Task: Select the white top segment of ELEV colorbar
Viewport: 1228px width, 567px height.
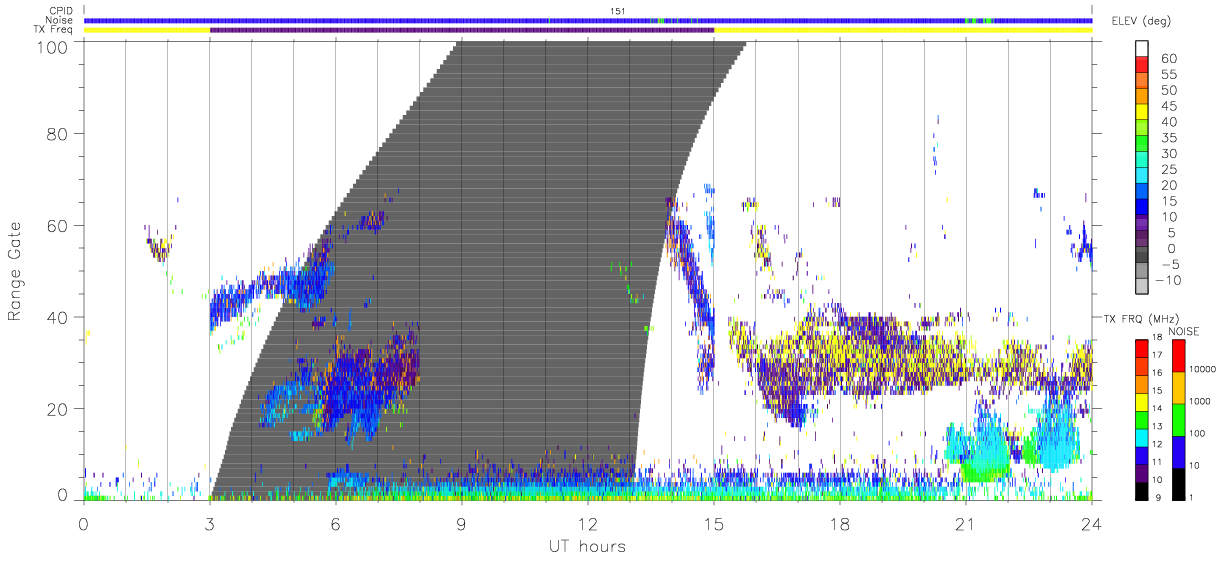Action: coord(1142,49)
